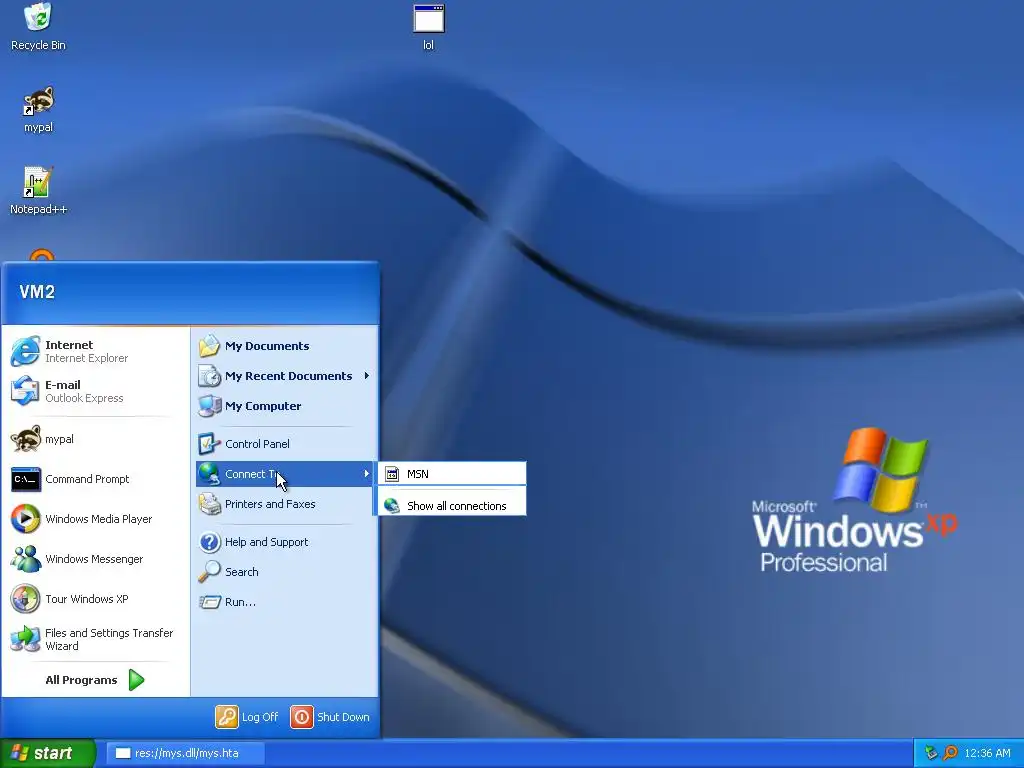Open the Windows Messenger icon
Viewport: 1024px width, 768px height.
[25, 559]
